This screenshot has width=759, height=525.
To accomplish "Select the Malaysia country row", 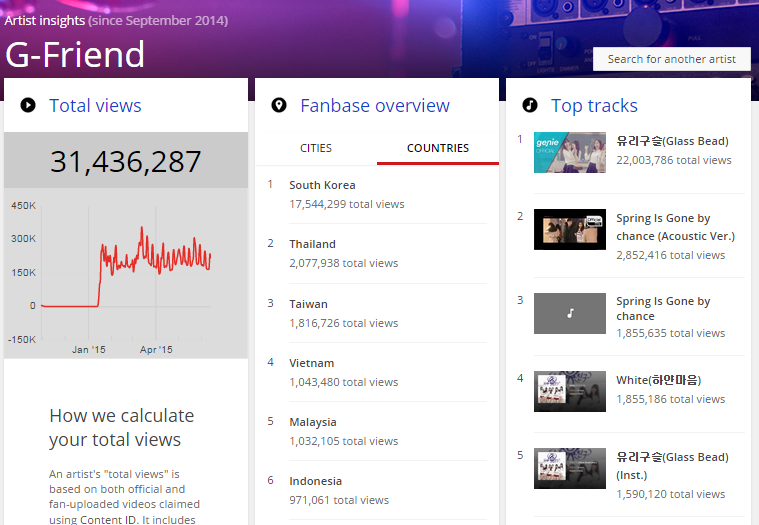I will coord(378,431).
